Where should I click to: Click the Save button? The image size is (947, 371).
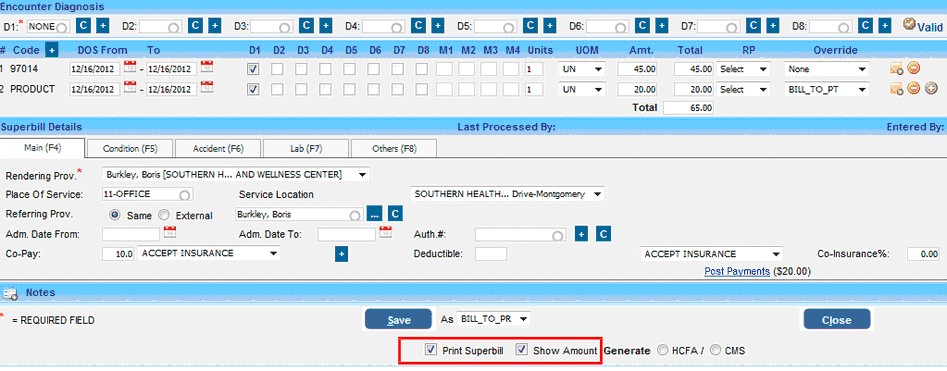(399, 320)
